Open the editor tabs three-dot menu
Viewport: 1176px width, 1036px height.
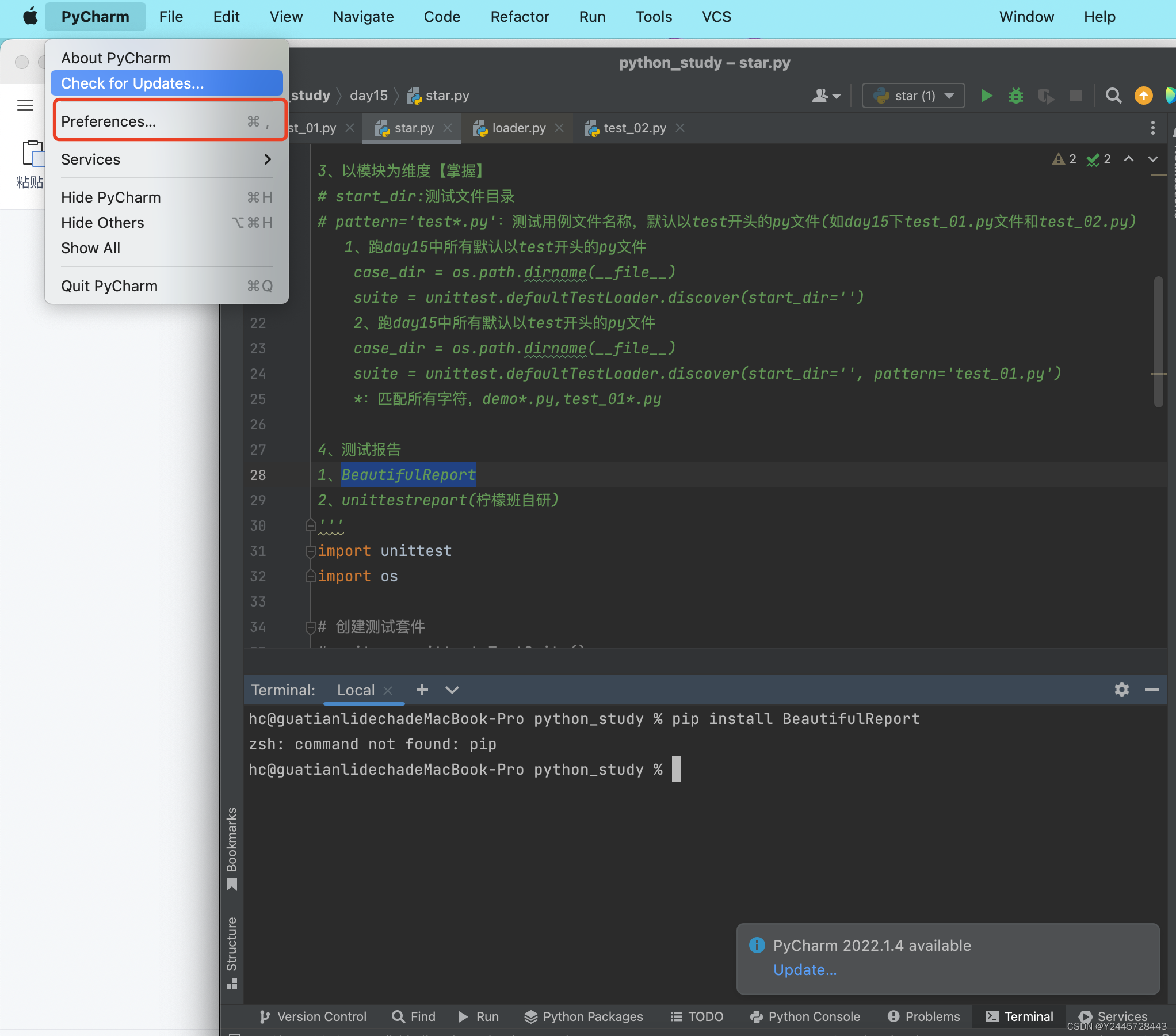click(1152, 128)
